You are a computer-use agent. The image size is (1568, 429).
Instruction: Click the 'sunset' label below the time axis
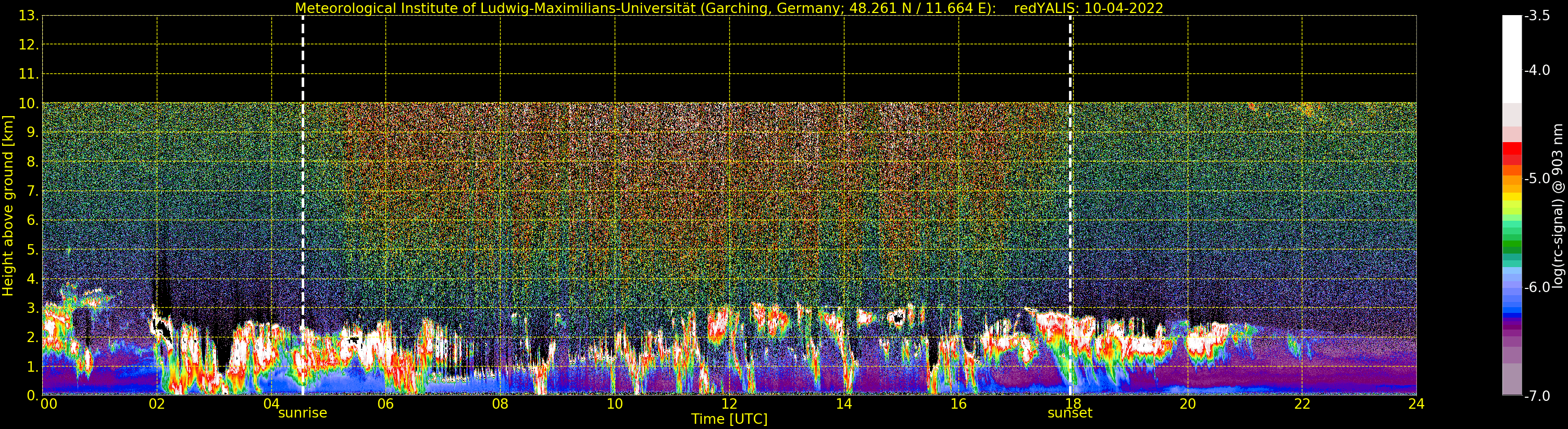click(x=1069, y=413)
